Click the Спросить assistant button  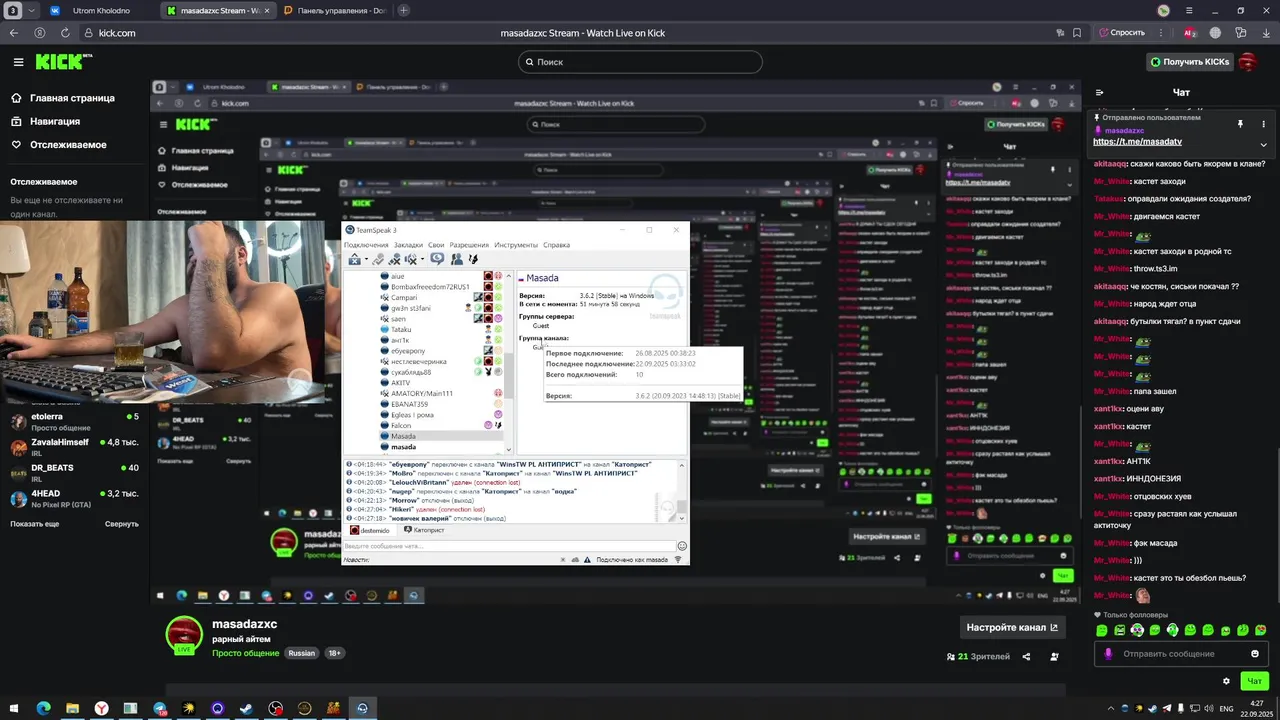click(1122, 33)
